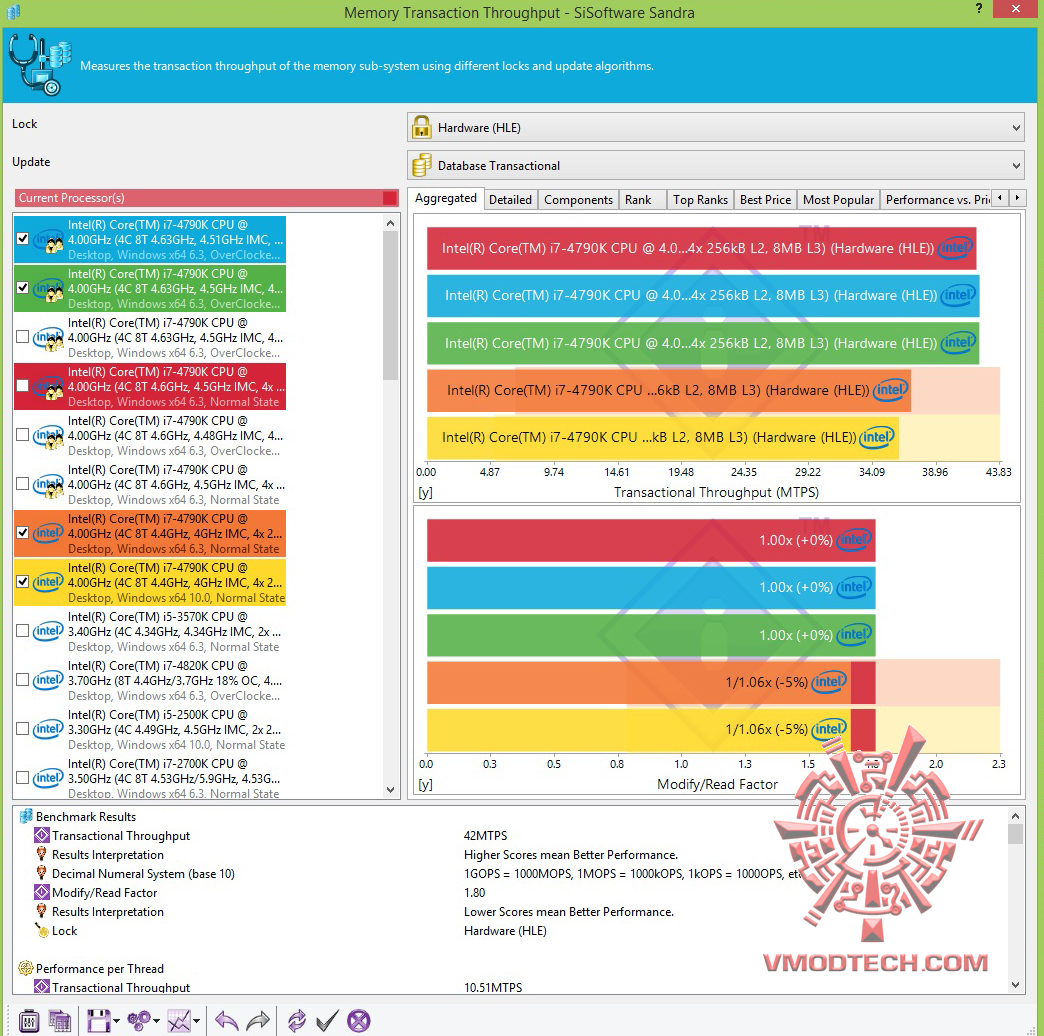Viewport: 1044px width, 1036px height.
Task: Click the checkmark OK icon
Action: (x=327, y=1021)
